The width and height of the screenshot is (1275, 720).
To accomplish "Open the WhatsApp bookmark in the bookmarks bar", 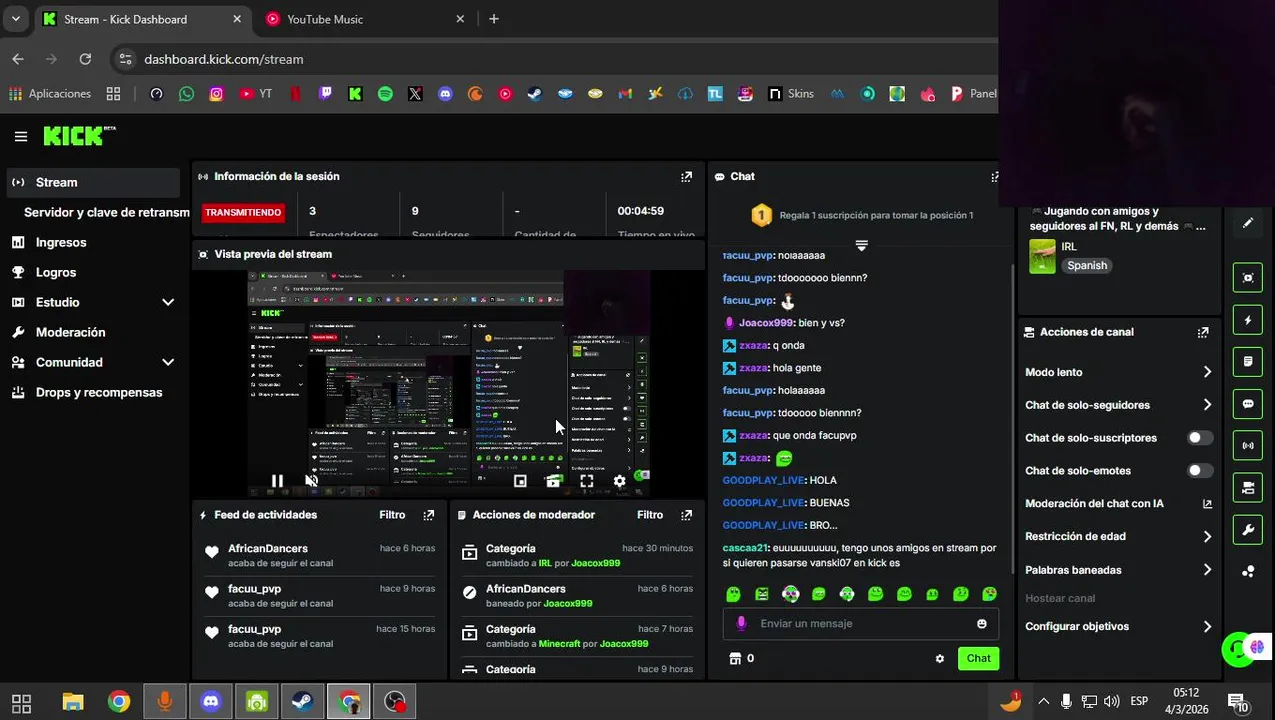I will 186,94.
